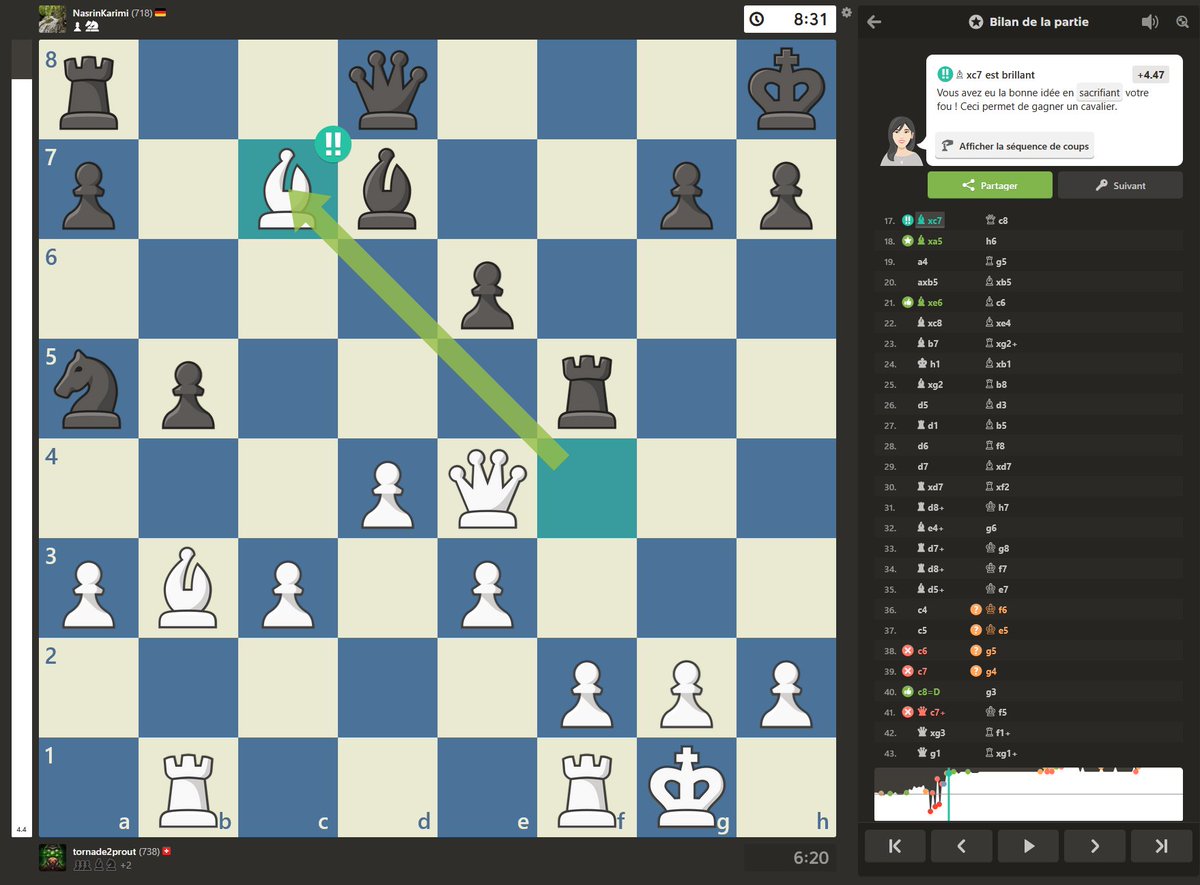Select the black bishop on d7

pyautogui.click(x=388, y=188)
